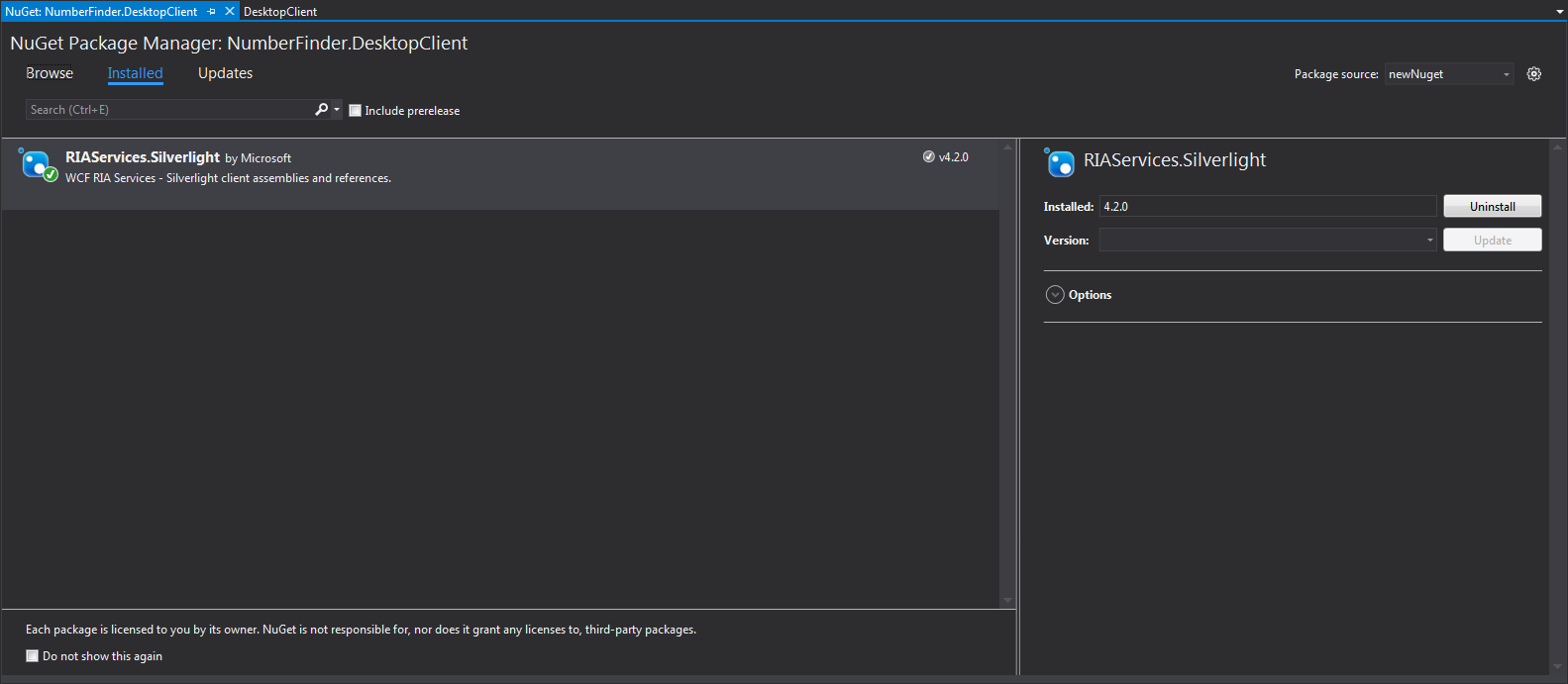Click the package list scroll down arrow
Viewport: 1568px width, 684px height.
(1007, 600)
